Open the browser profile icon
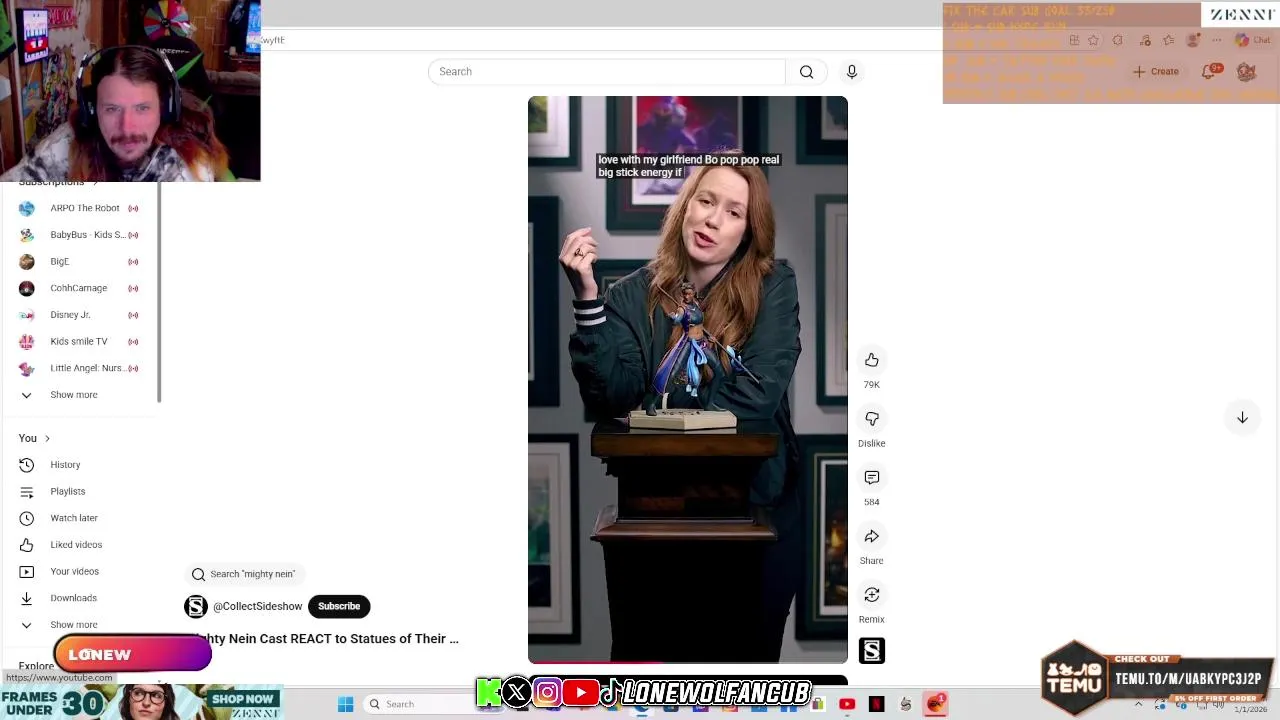Screen dimensions: 1280x720 tap(1193, 40)
